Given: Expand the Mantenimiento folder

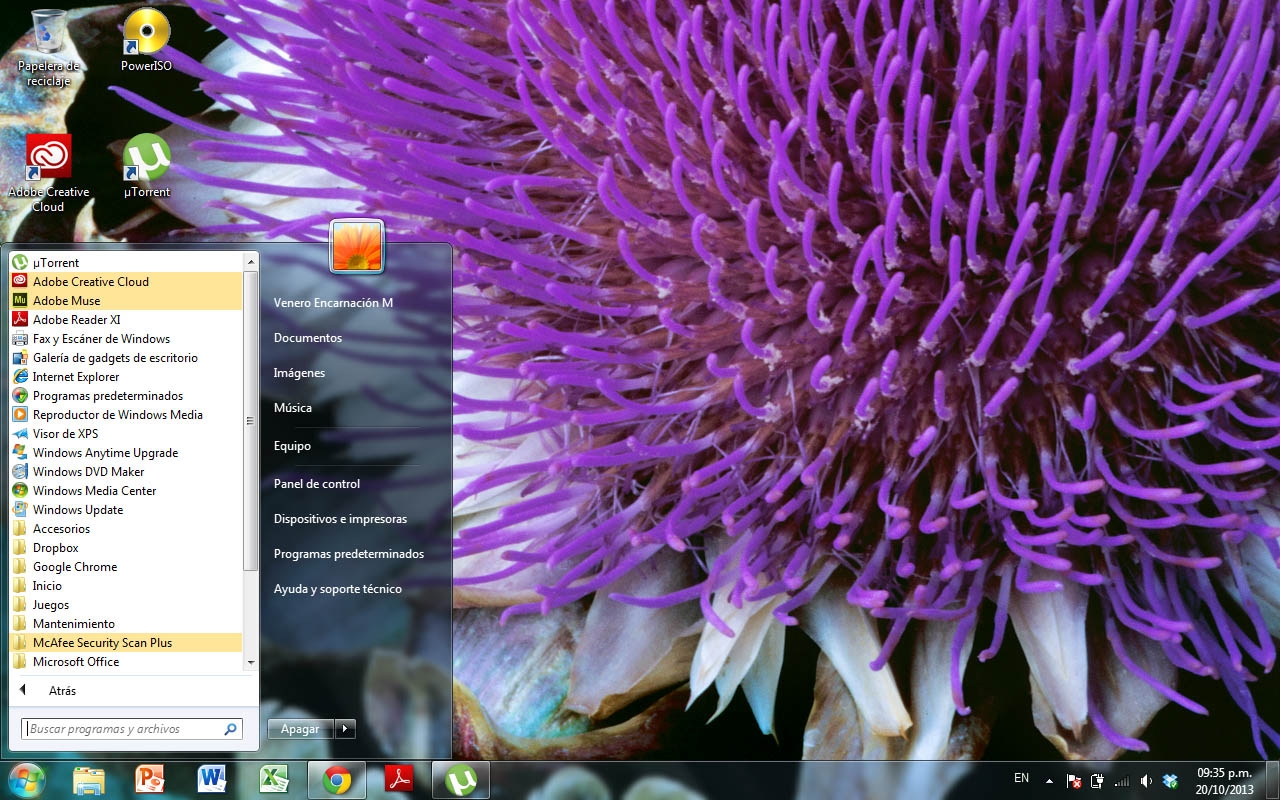Looking at the screenshot, I should click(x=126, y=623).
